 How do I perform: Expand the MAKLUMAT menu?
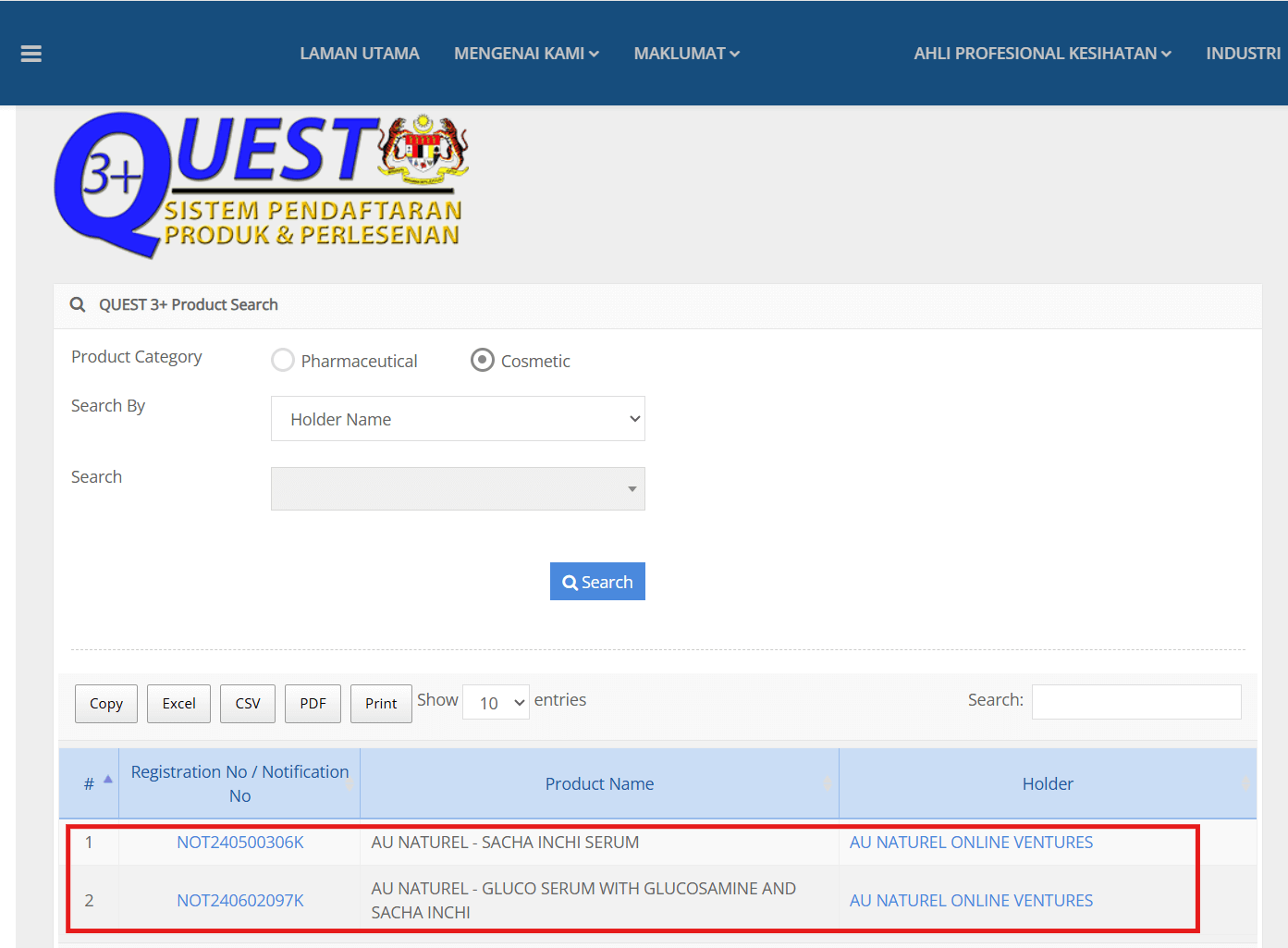point(687,54)
